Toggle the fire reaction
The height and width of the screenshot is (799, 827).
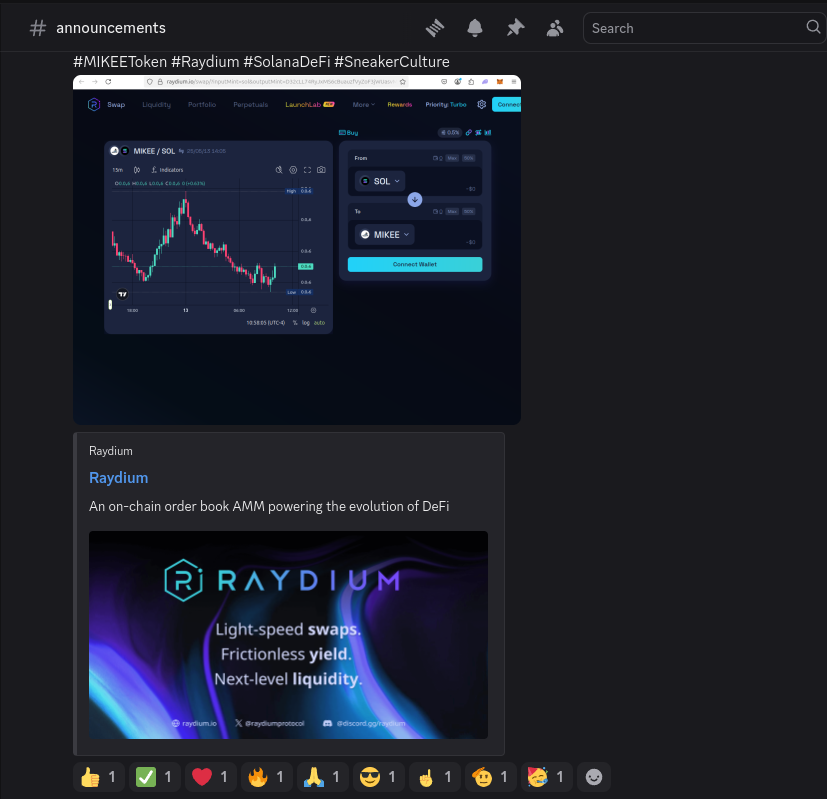click(x=266, y=777)
